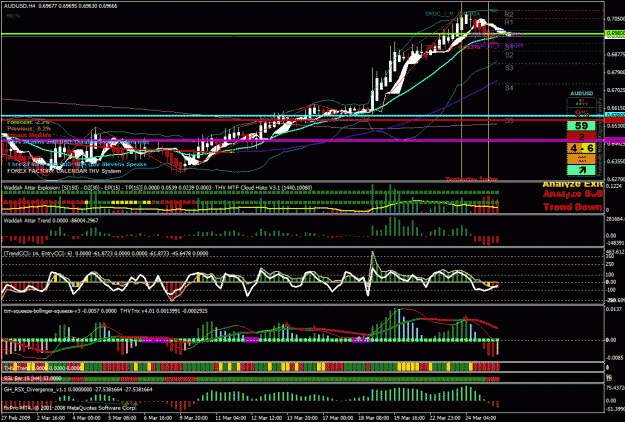Click the '24 Mar 04:00' time axis label
625x422 pixels.
480,418
